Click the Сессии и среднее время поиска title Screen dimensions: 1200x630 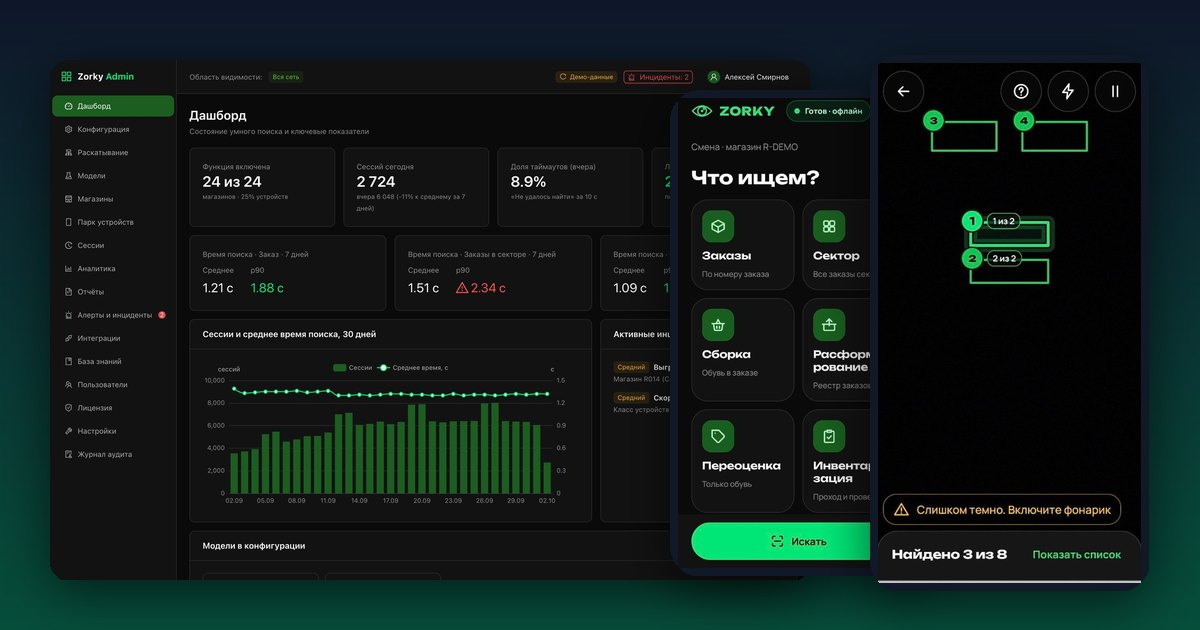[289, 334]
